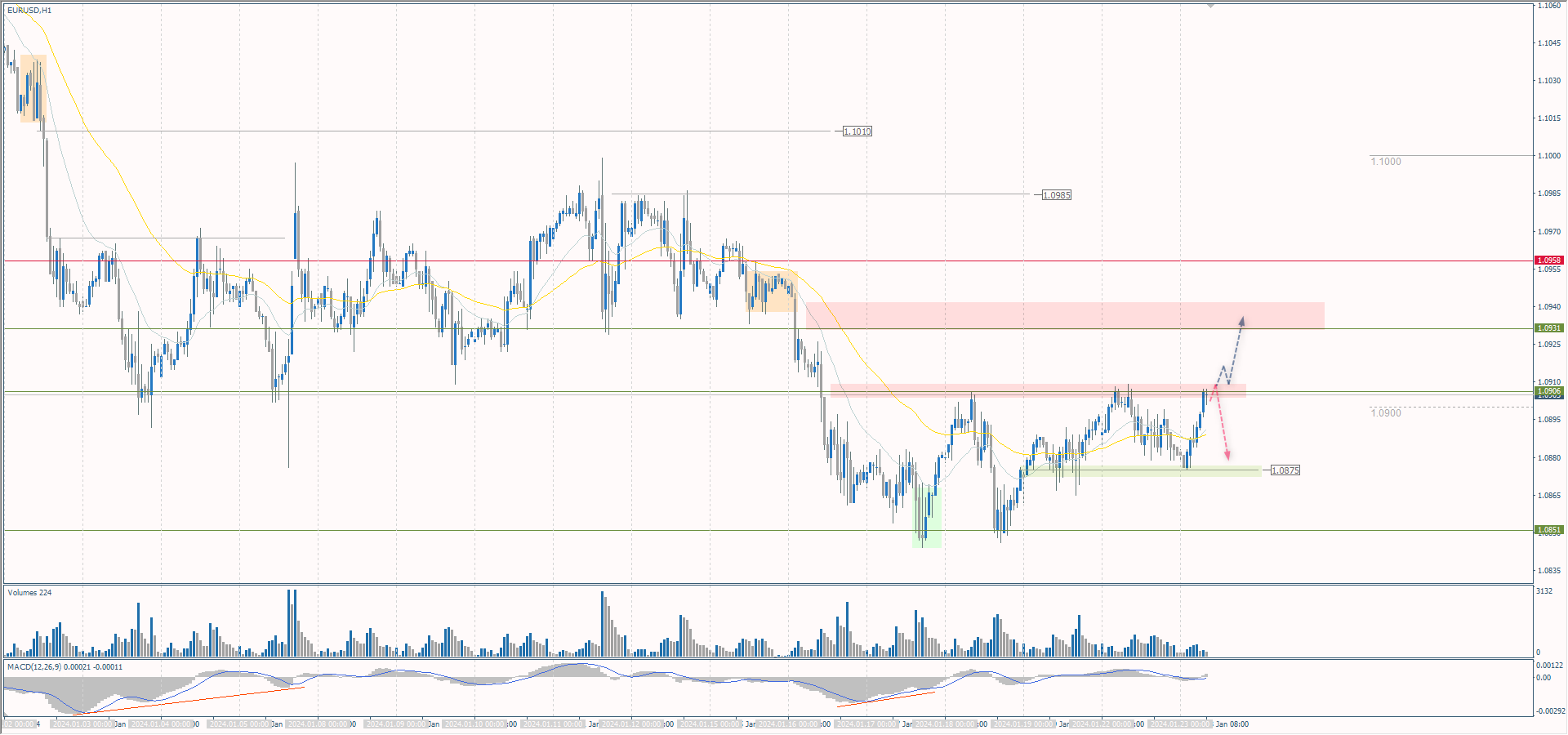The image size is (1568, 735).
Task: Select the 1.0985 level label
Action: pyautogui.click(x=1057, y=195)
